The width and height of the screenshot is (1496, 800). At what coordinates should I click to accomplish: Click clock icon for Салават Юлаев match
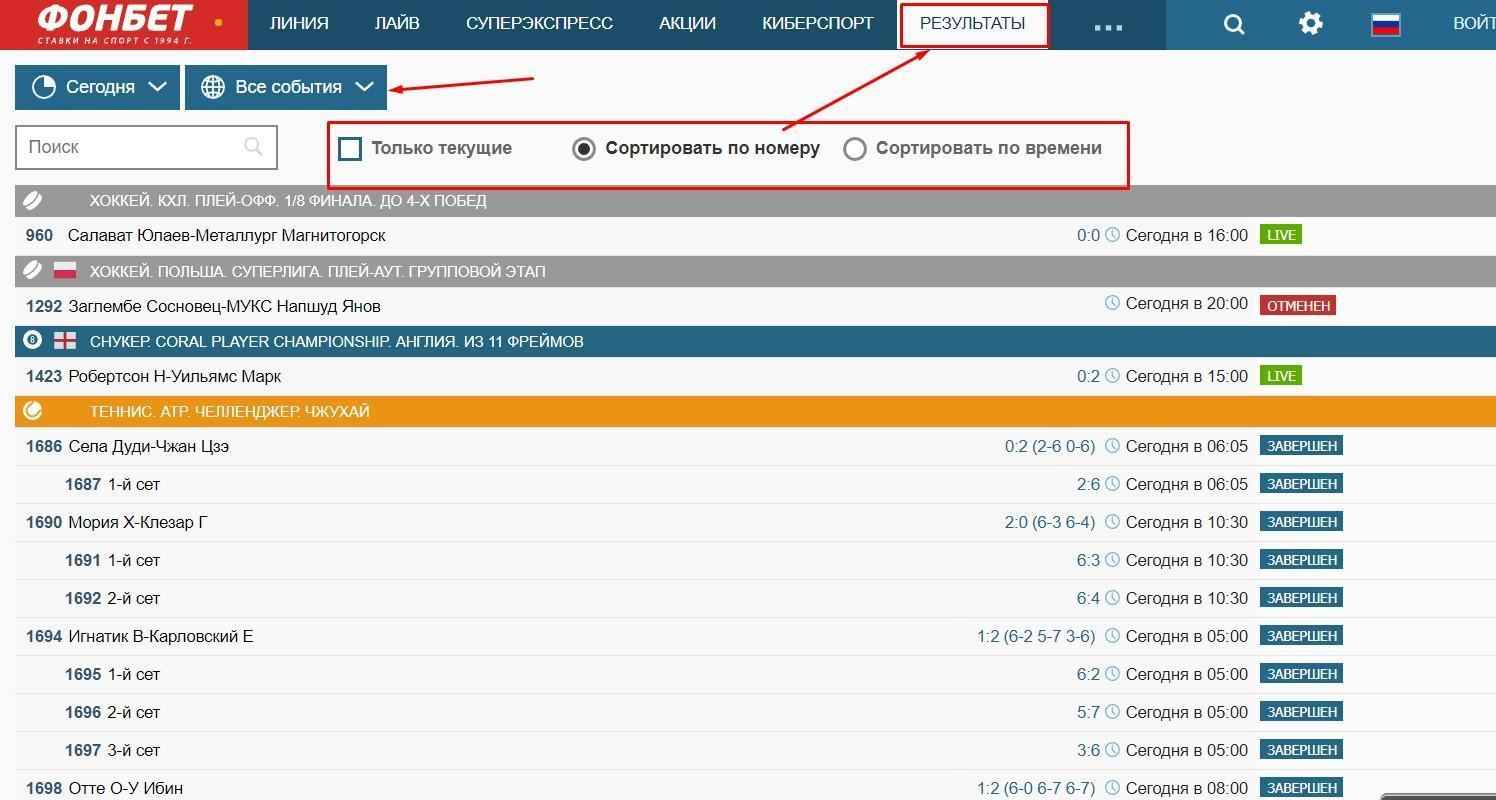tap(1112, 235)
